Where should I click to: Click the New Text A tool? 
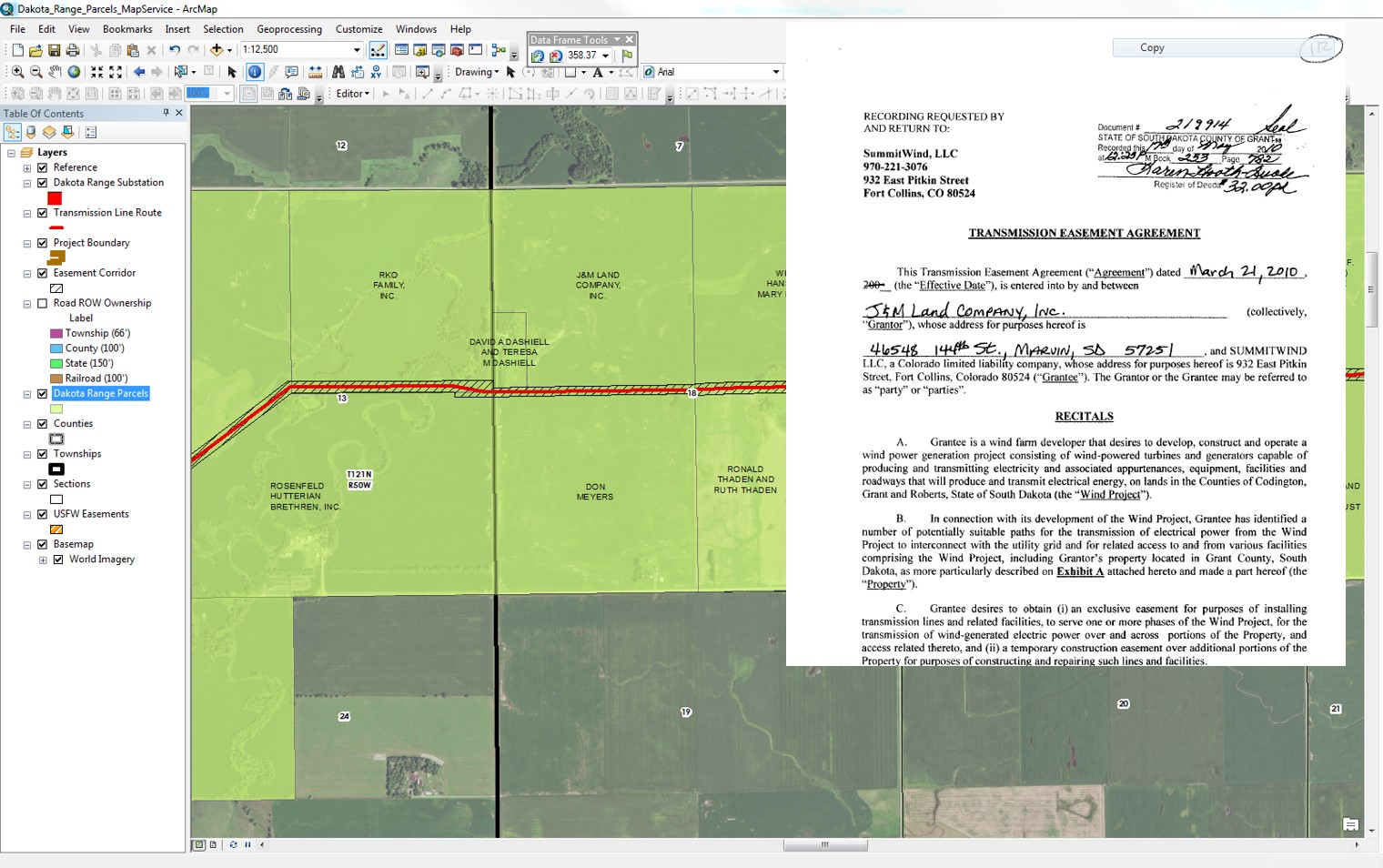(x=598, y=72)
